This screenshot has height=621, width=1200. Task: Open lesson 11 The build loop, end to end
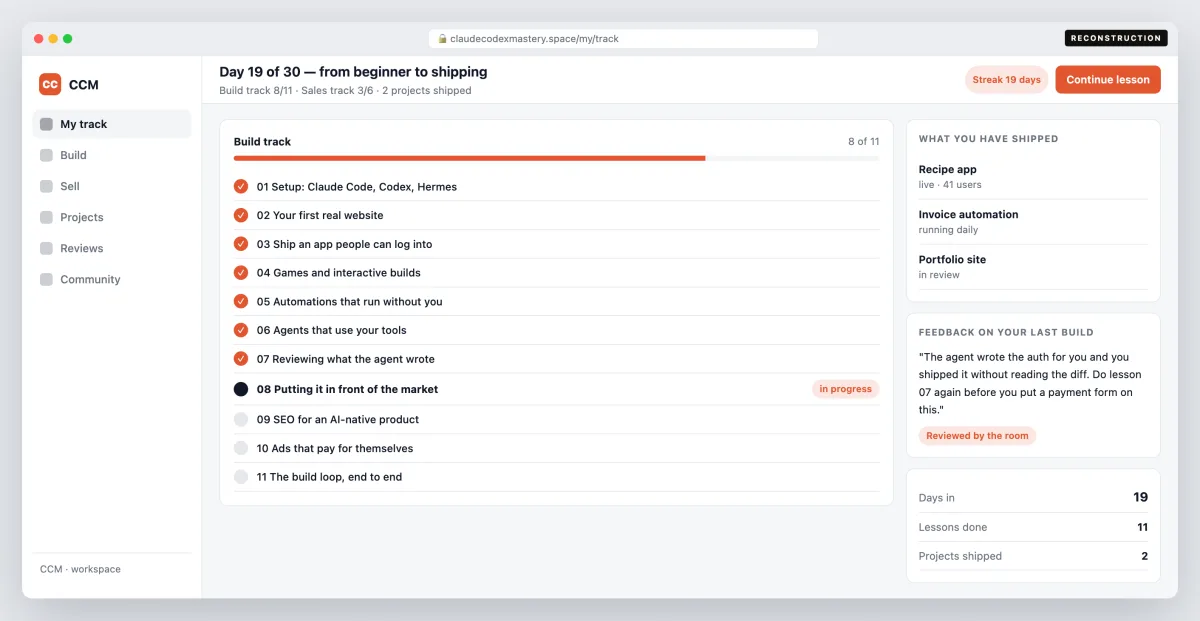click(557, 477)
